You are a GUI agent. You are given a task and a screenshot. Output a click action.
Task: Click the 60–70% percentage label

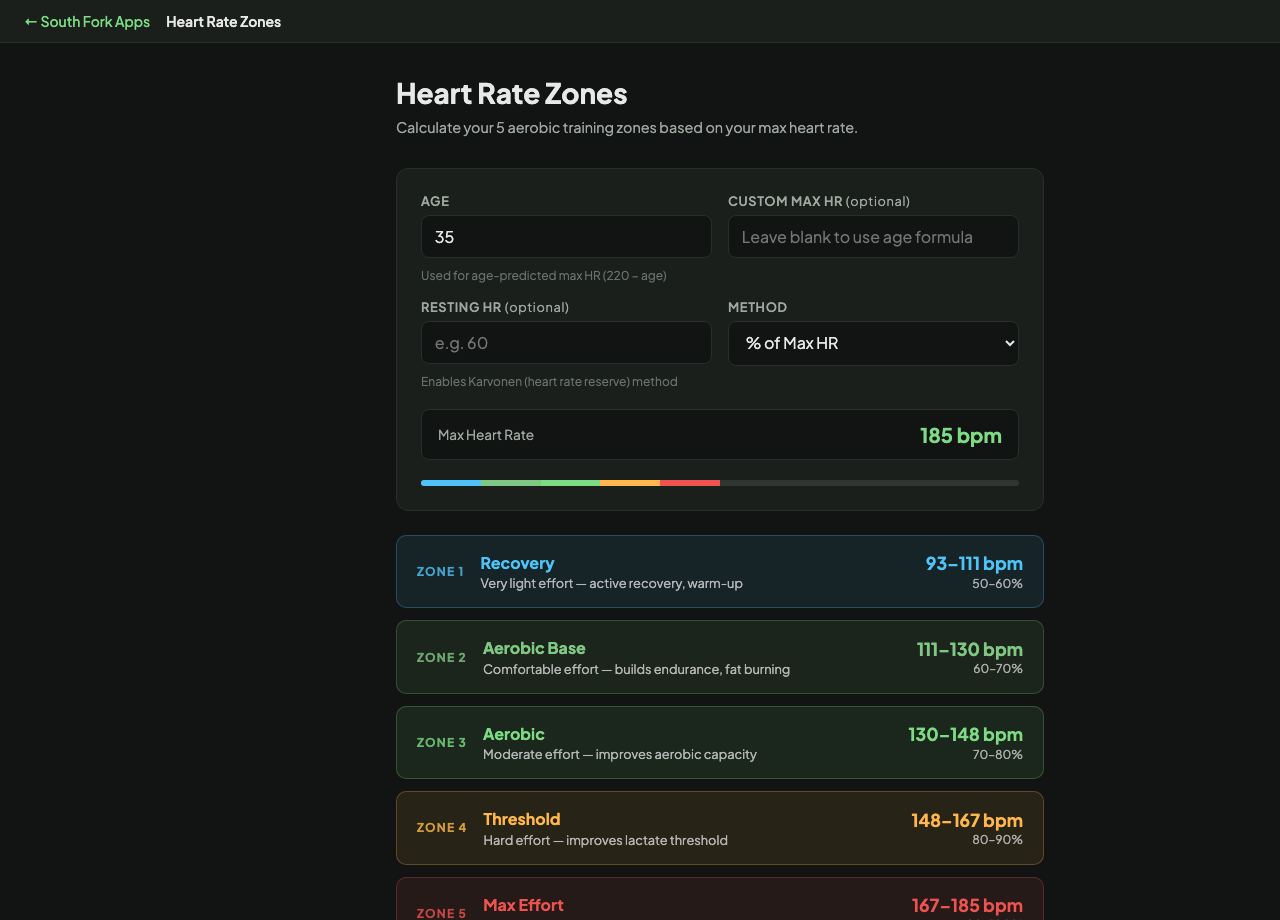(997, 669)
